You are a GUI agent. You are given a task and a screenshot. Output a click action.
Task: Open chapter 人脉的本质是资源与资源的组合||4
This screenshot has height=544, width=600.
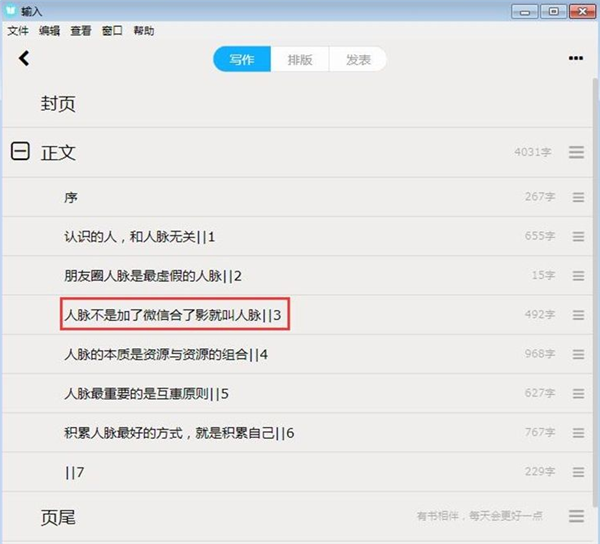click(166, 355)
